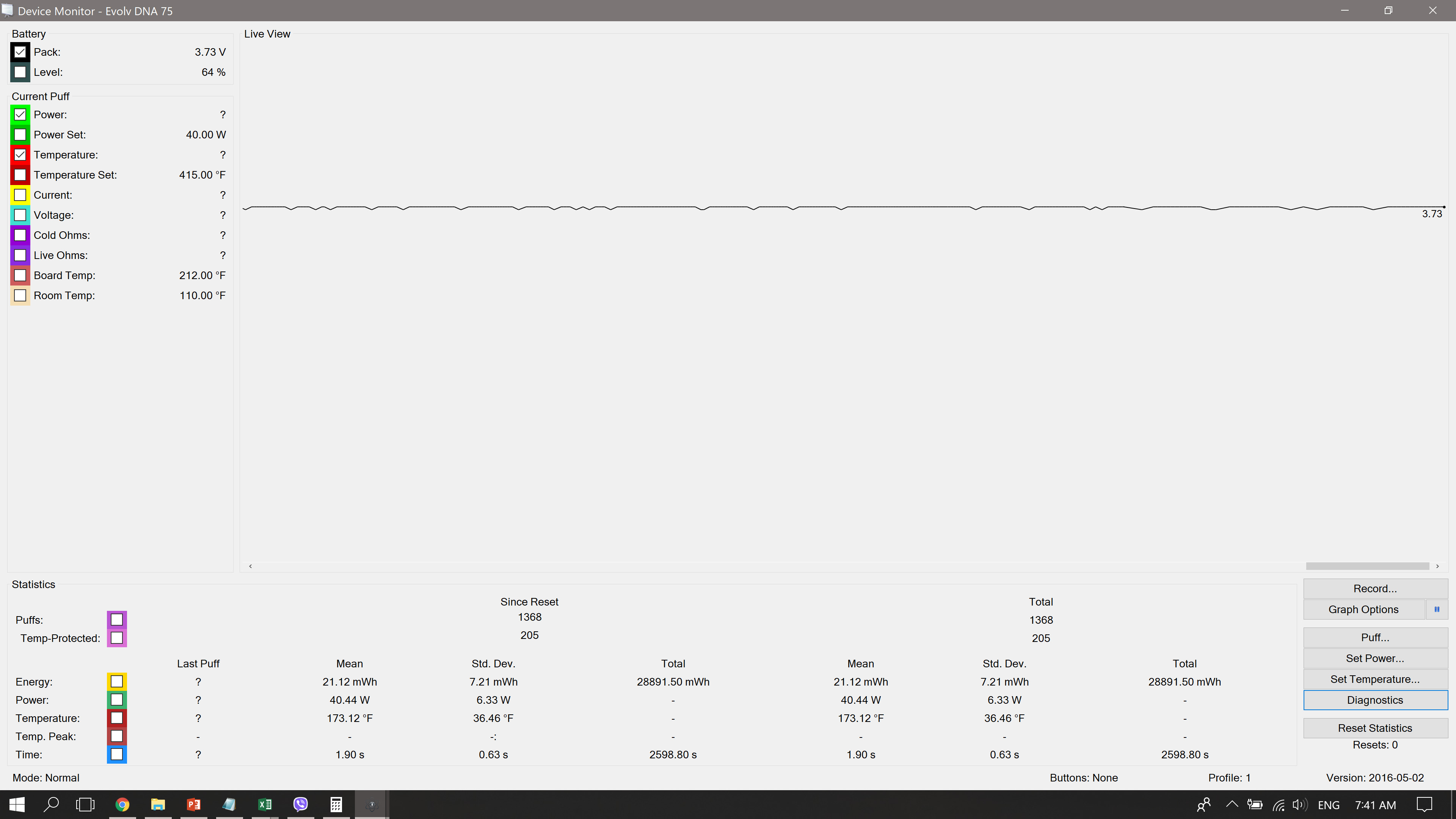Open Viber from the taskbar
This screenshot has width=1456, height=819.
(300, 804)
